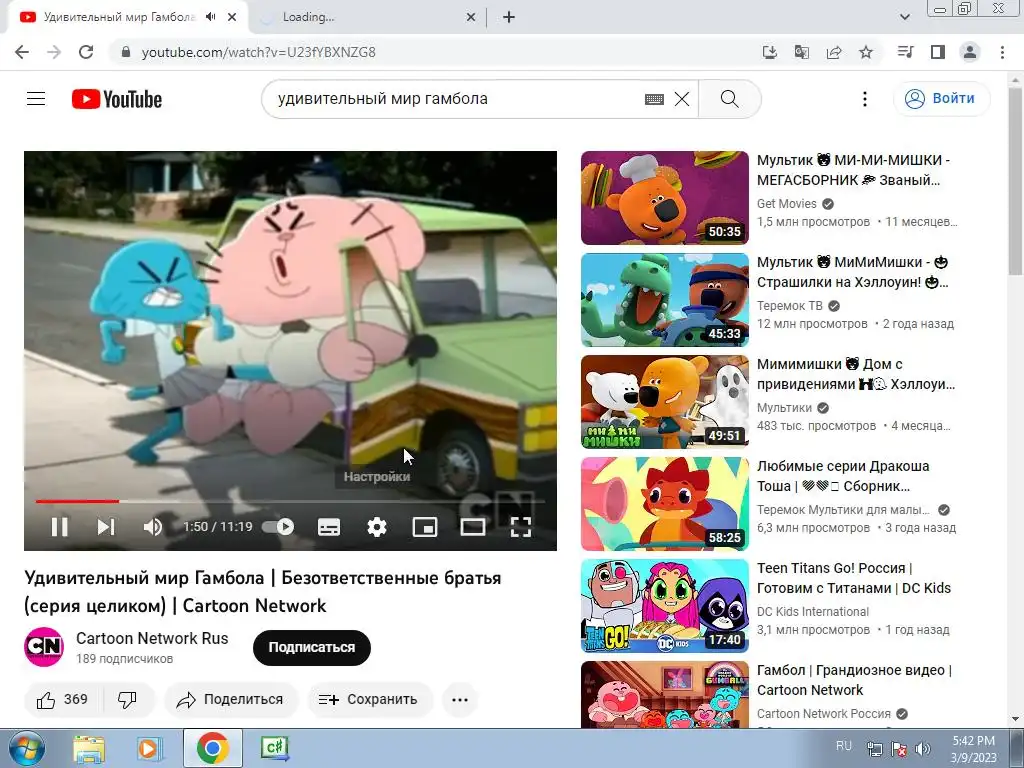This screenshot has width=1024, height=768.
Task: Click the Поделиться share button
Action: coord(231,699)
